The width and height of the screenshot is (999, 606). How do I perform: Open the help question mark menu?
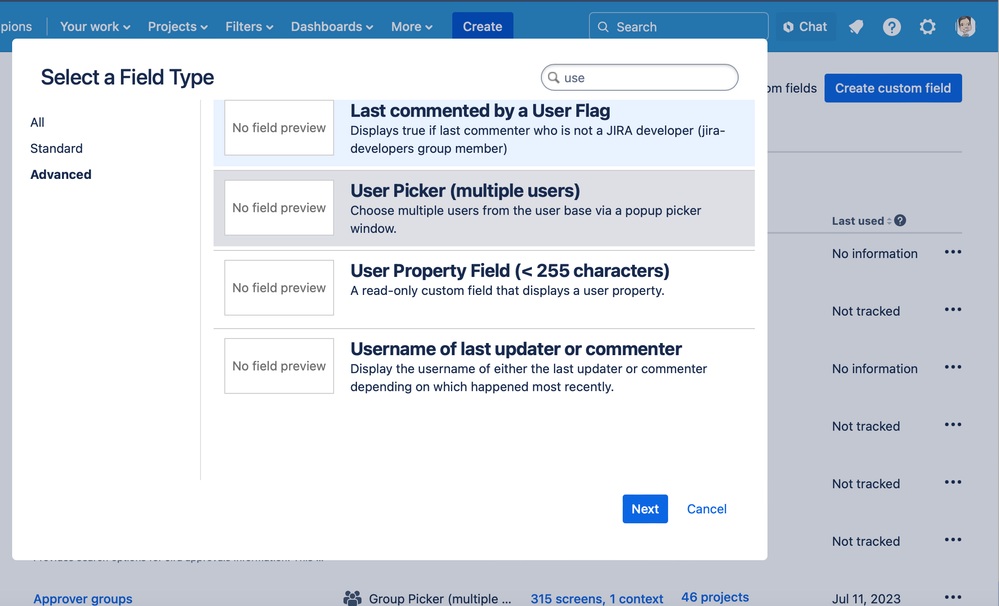pyautogui.click(x=891, y=27)
